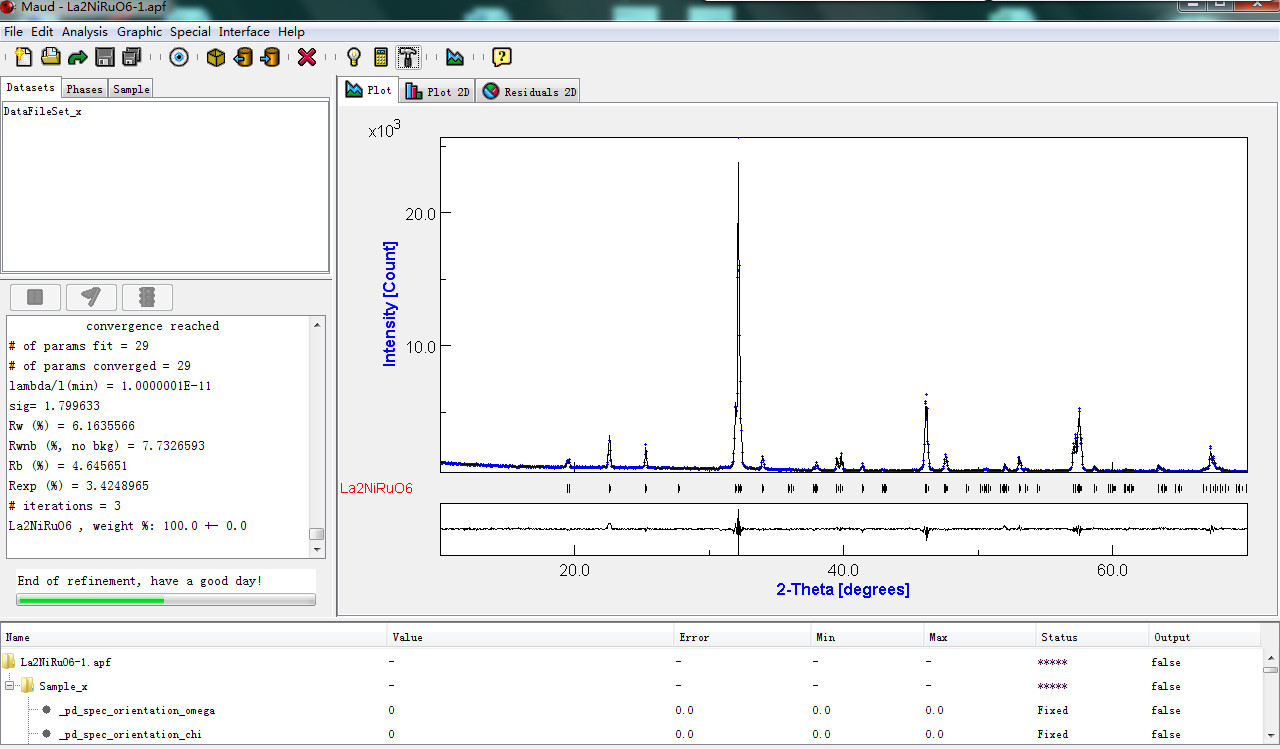This screenshot has width=1280, height=749.
Task: Click the Min column header
Action: [x=867, y=637]
